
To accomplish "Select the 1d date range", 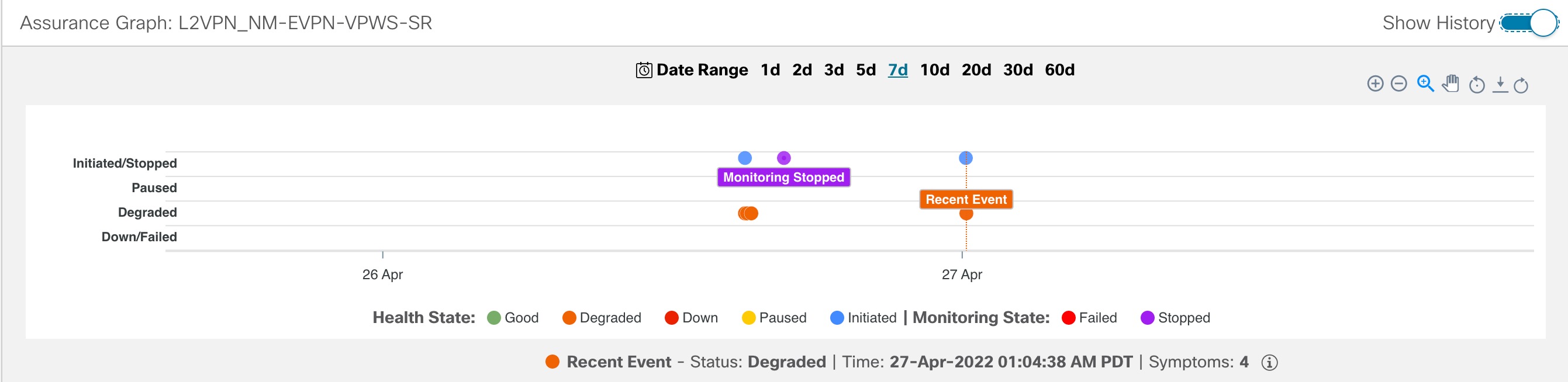I will [770, 70].
